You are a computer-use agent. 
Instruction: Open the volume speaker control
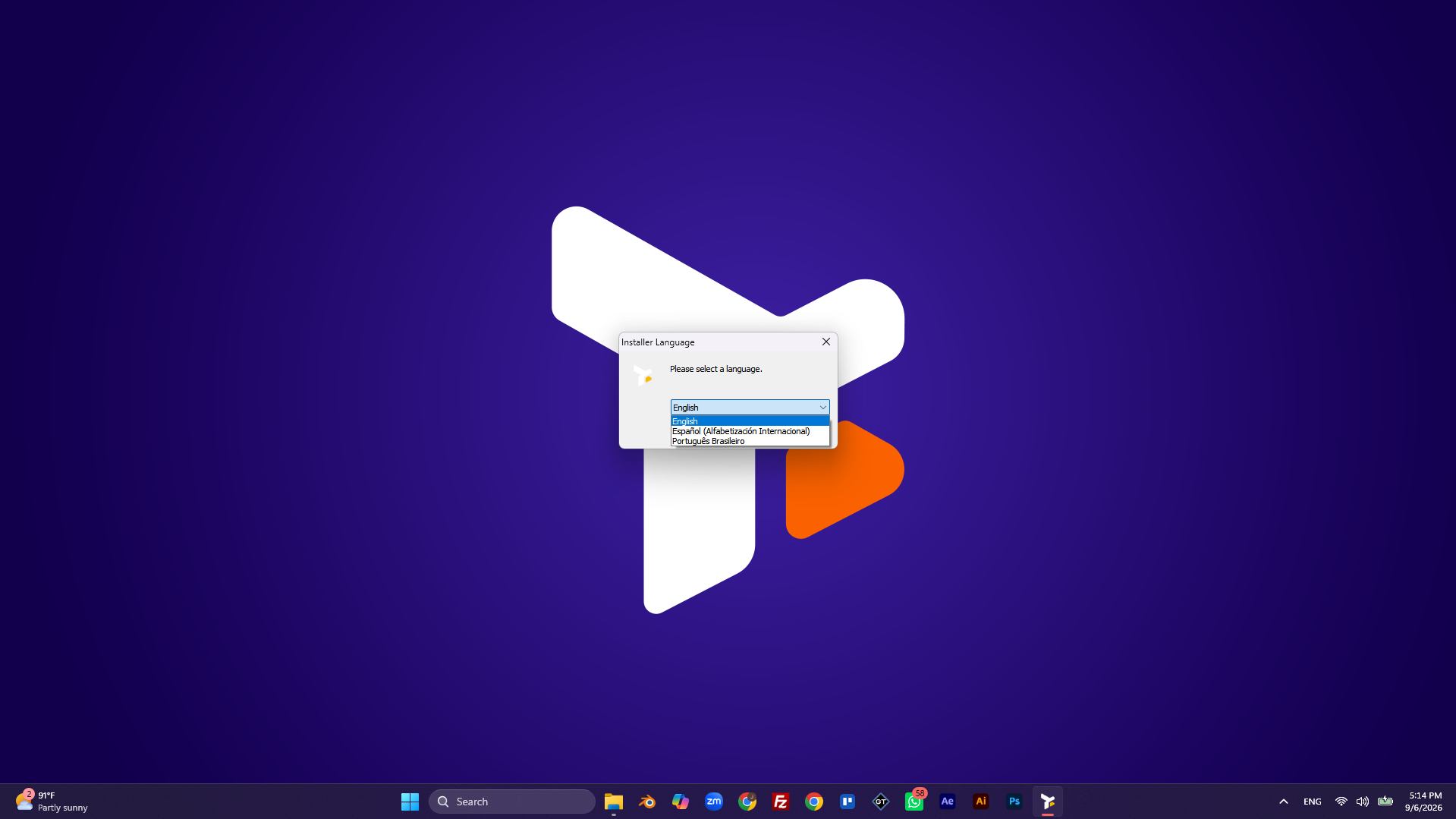(x=1363, y=802)
